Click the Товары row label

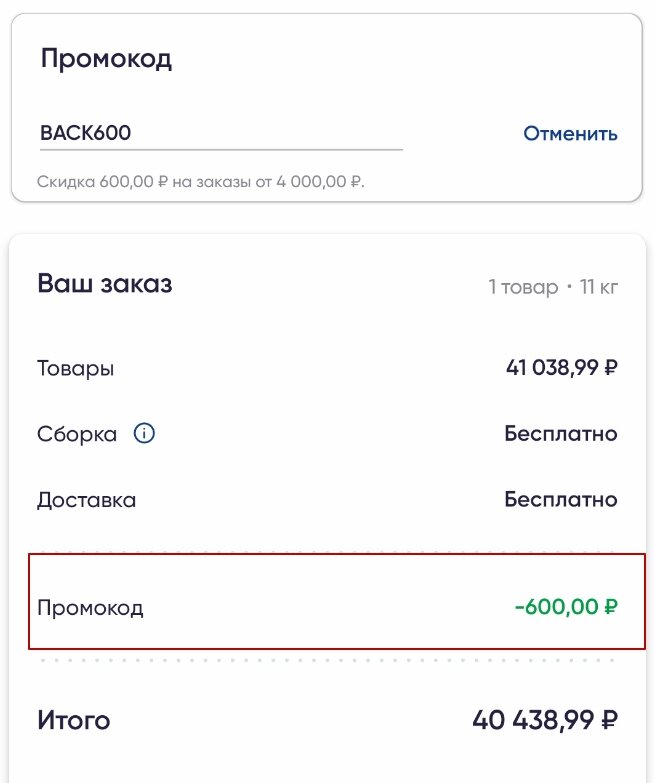point(76,368)
